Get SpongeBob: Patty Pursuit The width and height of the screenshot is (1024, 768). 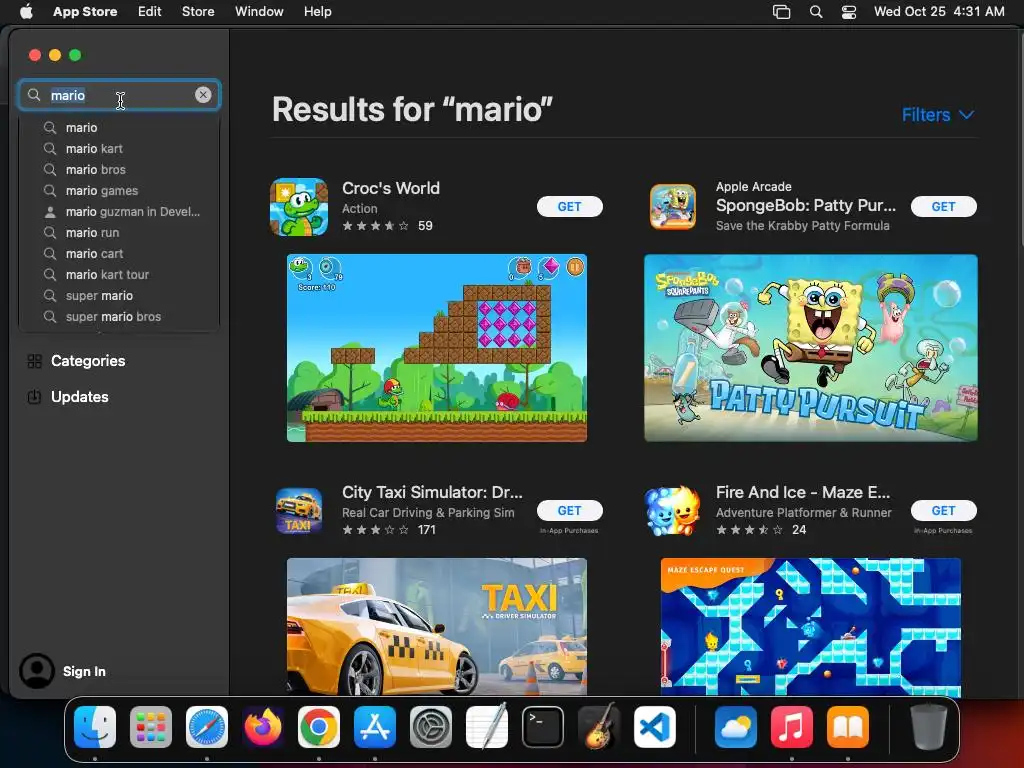(x=944, y=206)
